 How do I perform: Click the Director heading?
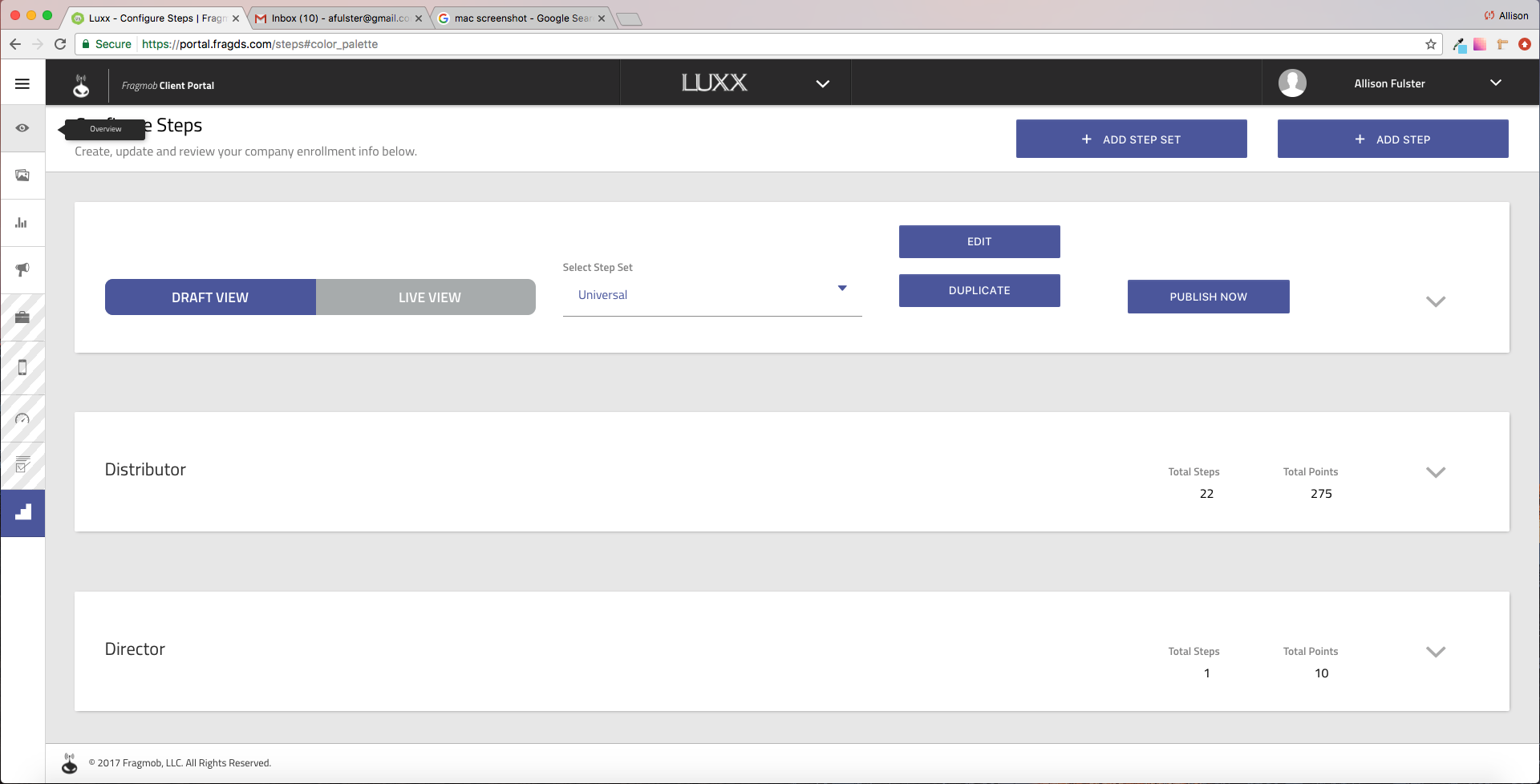135,649
